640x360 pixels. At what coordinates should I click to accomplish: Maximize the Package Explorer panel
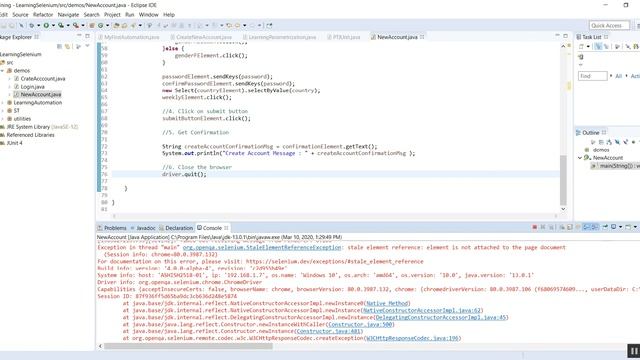point(87,36)
